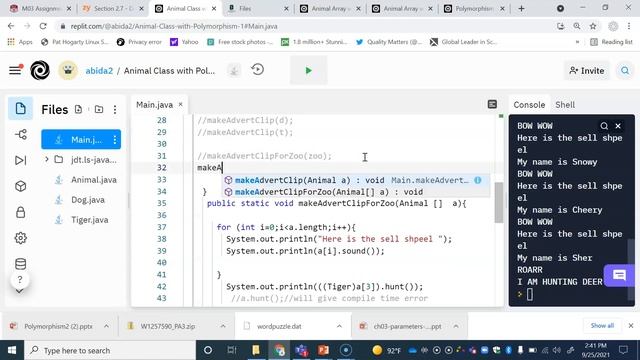Open ch03-parameters ppt download options chevron
Screen dimensions: 640x360
coord(456,326)
